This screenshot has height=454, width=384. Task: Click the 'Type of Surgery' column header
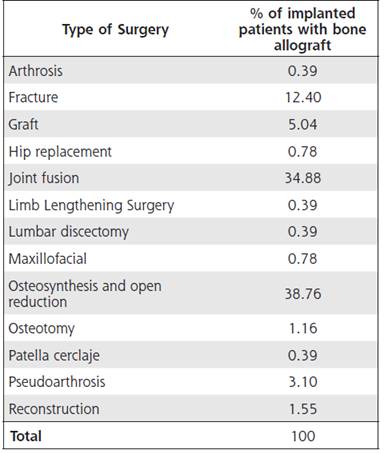click(115, 30)
